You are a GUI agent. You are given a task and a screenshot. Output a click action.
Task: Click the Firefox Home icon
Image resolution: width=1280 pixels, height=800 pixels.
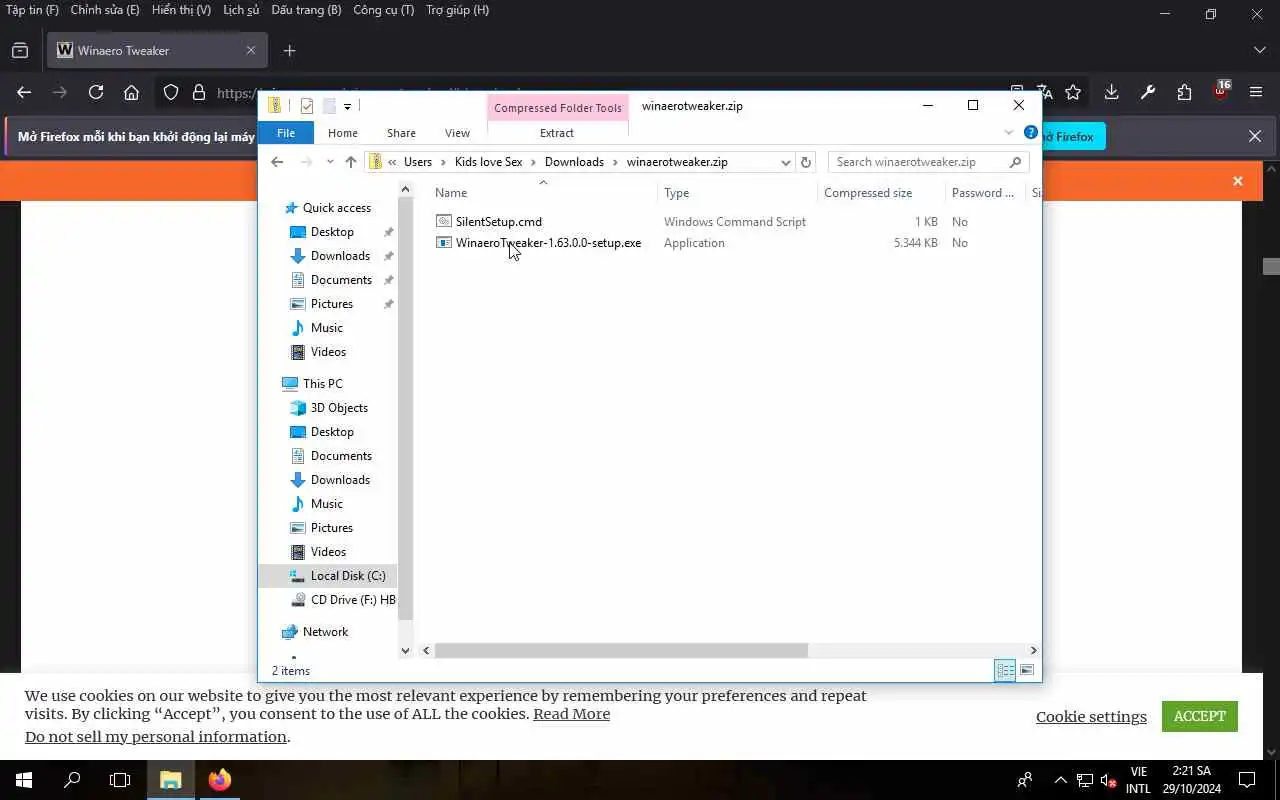pos(131,92)
